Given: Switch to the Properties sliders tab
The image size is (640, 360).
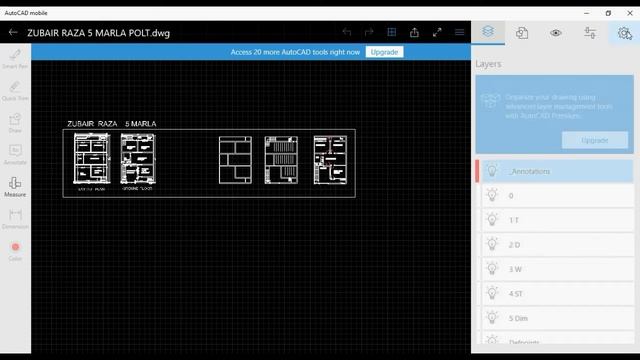Looking at the screenshot, I should 590,33.
